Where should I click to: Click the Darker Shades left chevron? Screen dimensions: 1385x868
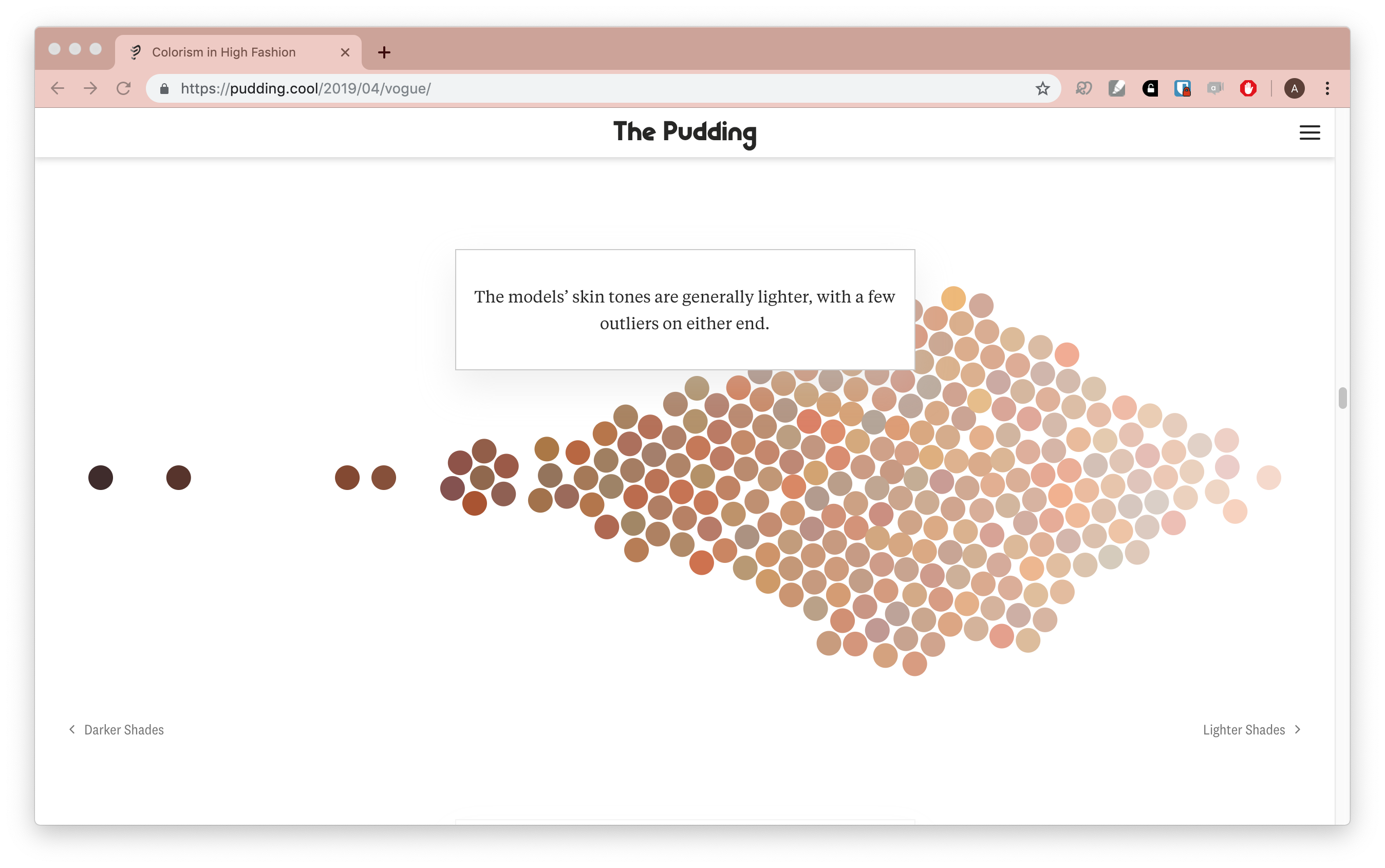point(72,729)
